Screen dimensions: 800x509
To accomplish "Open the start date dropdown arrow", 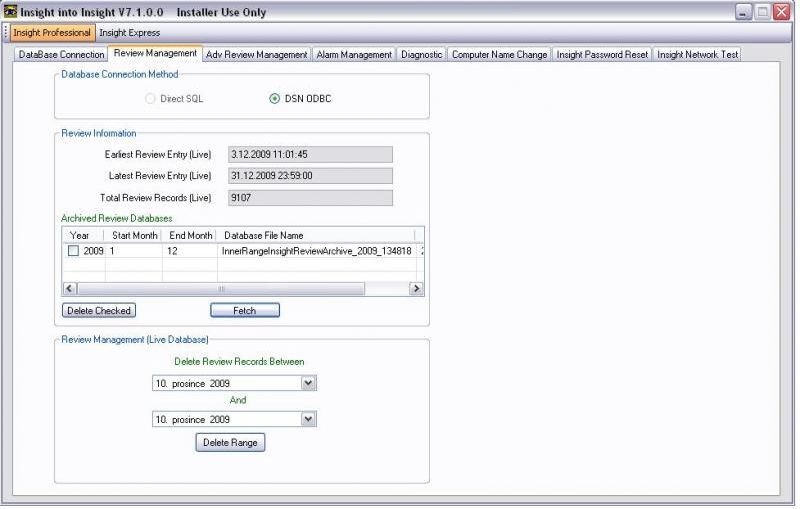I will pyautogui.click(x=308, y=383).
